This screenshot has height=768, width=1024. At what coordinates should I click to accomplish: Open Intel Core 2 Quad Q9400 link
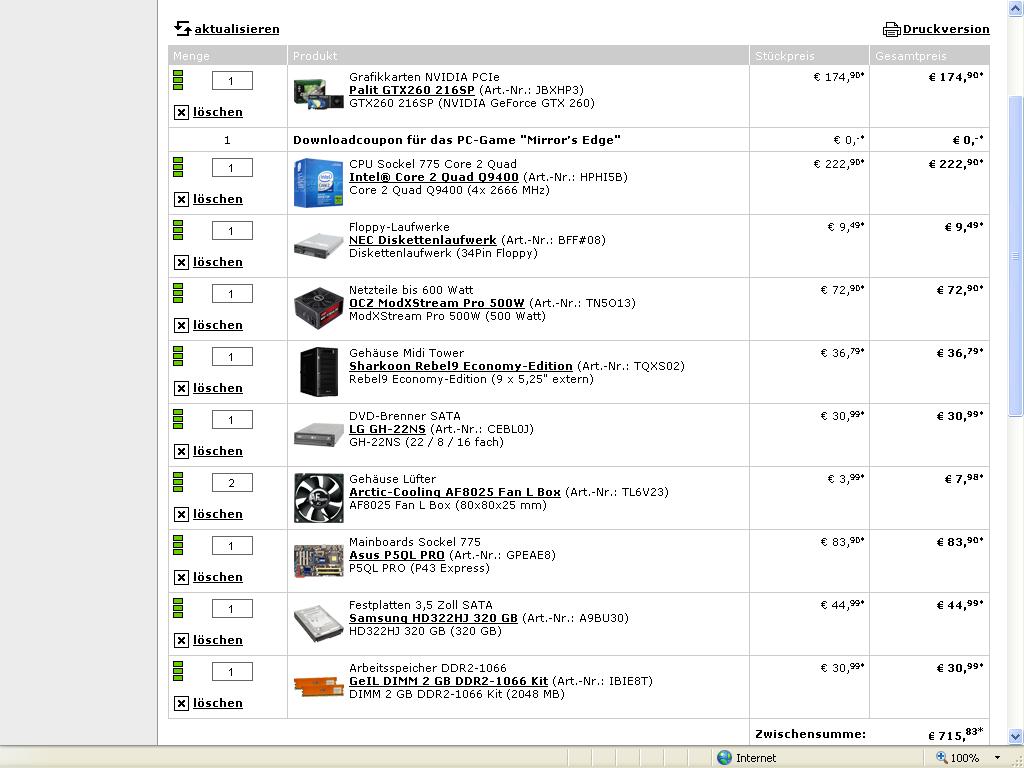[x=434, y=177]
